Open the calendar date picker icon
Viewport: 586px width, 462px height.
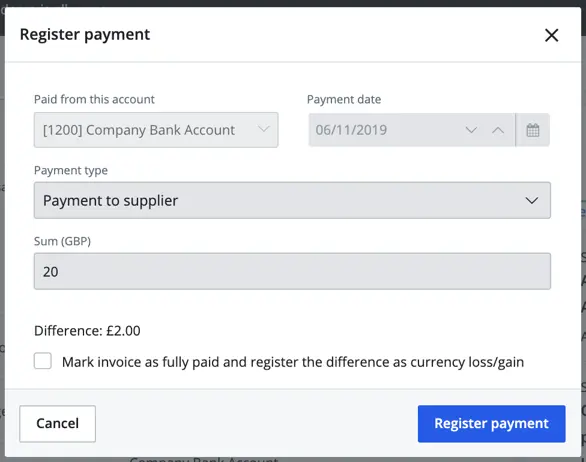point(533,130)
